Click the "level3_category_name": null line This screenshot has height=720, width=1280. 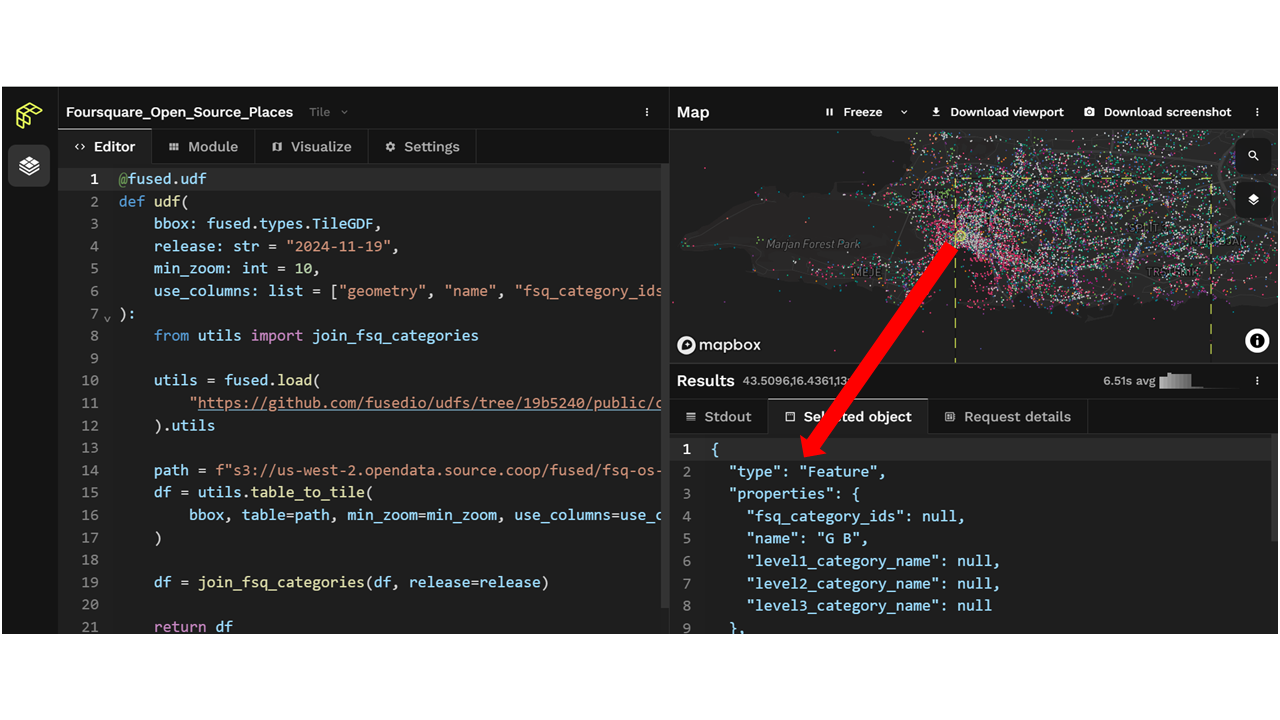869,605
